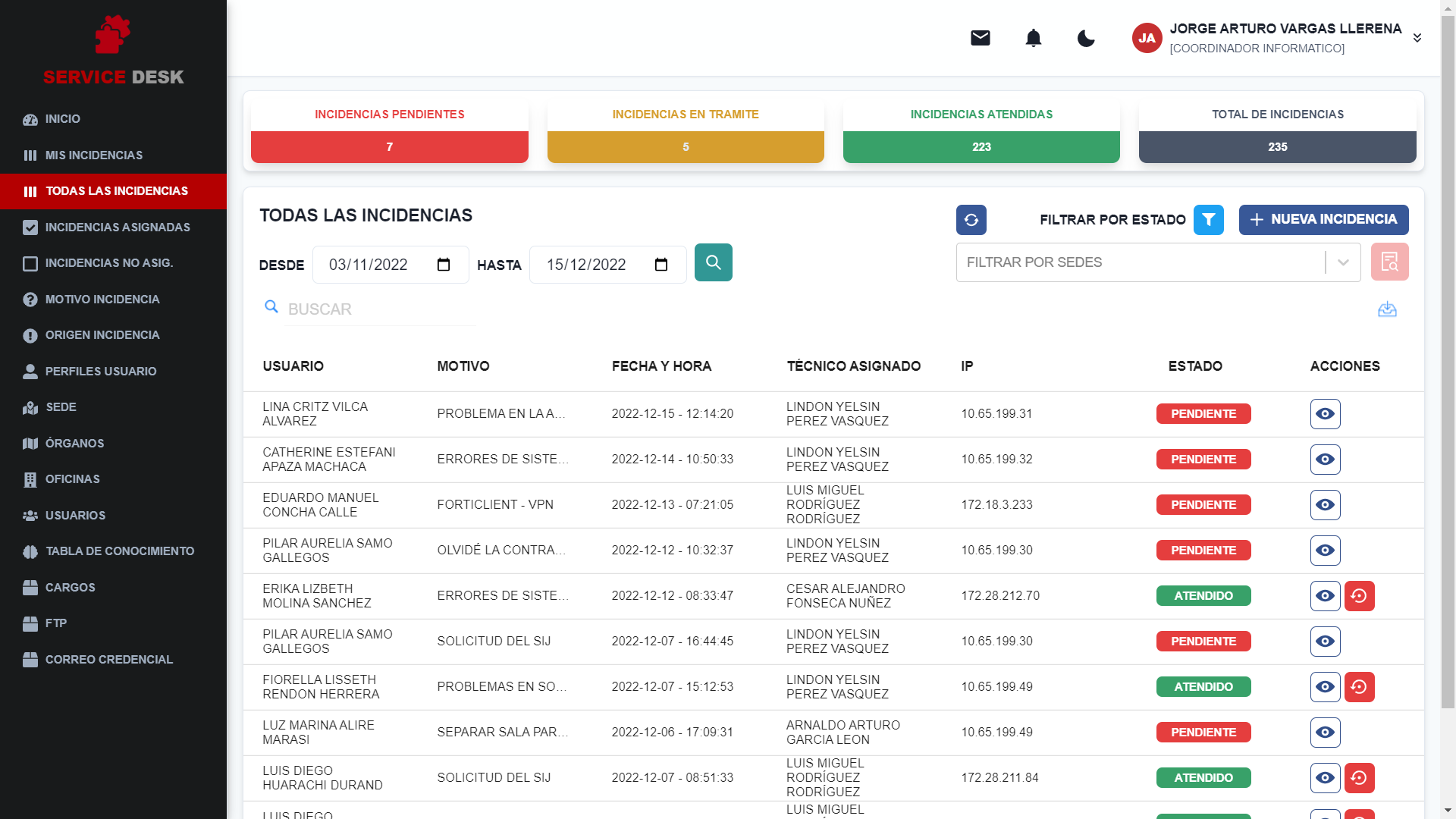Open the notifications bell
This screenshot has height=819, width=1456.
[x=1033, y=38]
